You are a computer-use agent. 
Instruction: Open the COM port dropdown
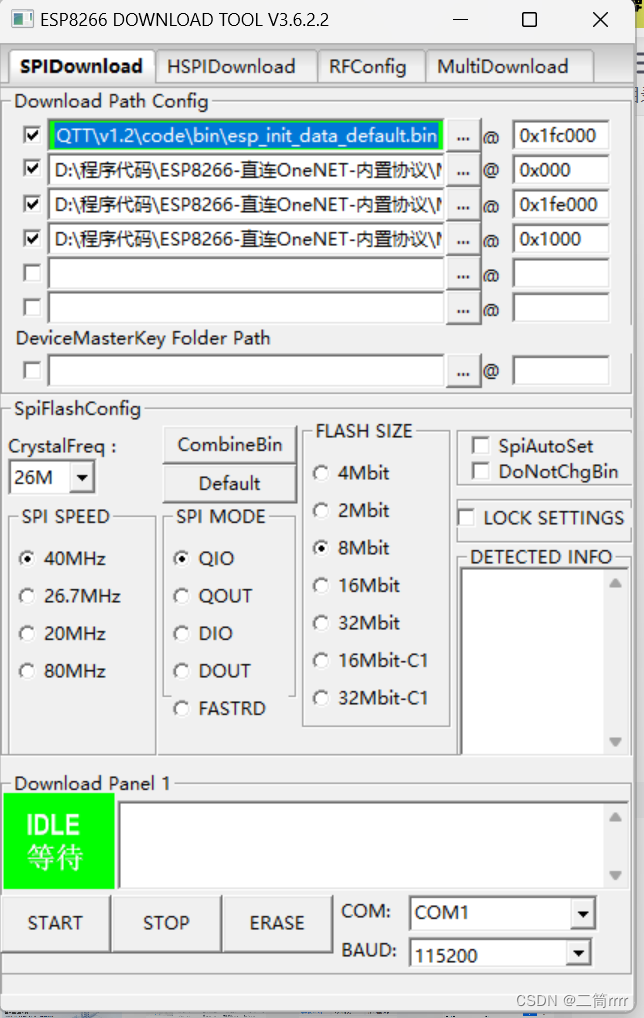pyautogui.click(x=583, y=913)
